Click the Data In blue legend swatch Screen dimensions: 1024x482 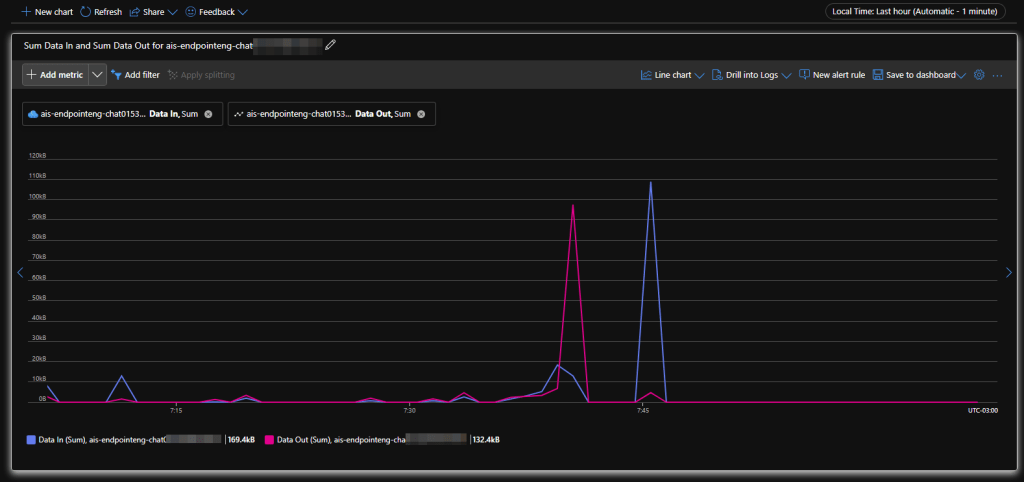(x=31, y=439)
